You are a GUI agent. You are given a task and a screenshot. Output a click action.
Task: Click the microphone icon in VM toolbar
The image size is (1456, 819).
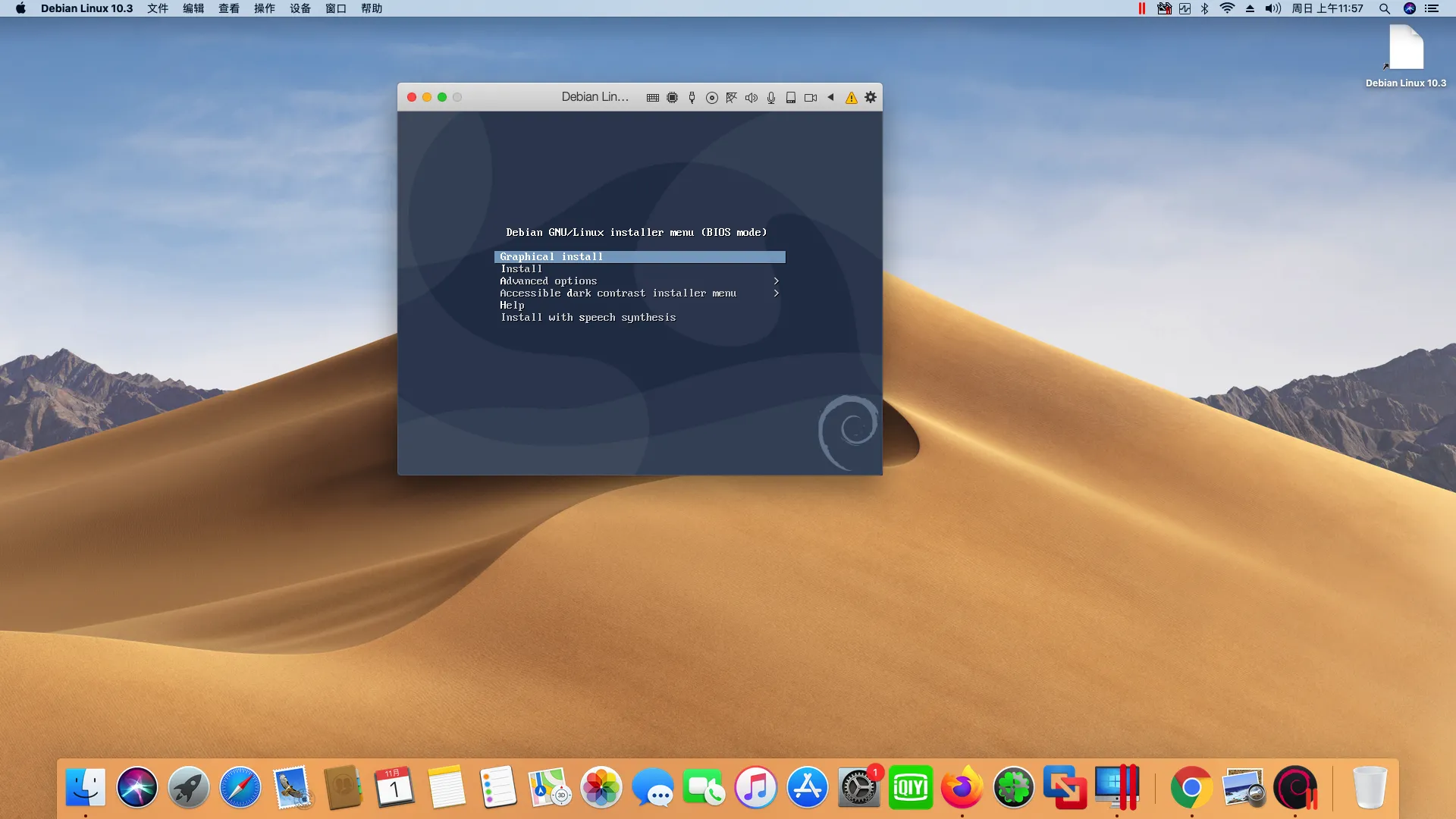pos(770,98)
